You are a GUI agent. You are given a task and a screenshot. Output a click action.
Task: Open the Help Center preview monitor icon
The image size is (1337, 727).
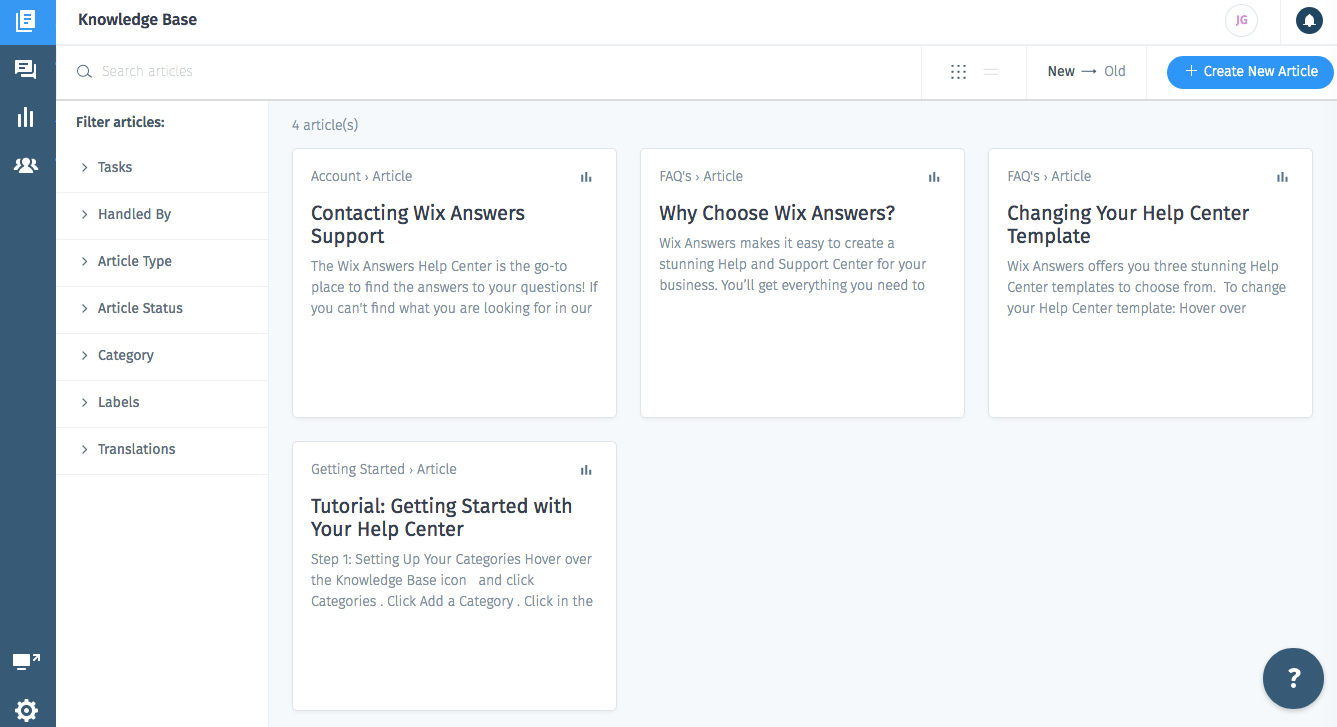[x=26, y=661]
